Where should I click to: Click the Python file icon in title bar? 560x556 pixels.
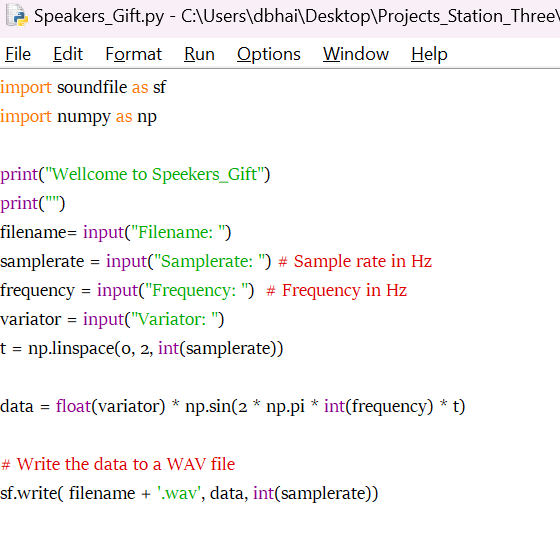17,15
